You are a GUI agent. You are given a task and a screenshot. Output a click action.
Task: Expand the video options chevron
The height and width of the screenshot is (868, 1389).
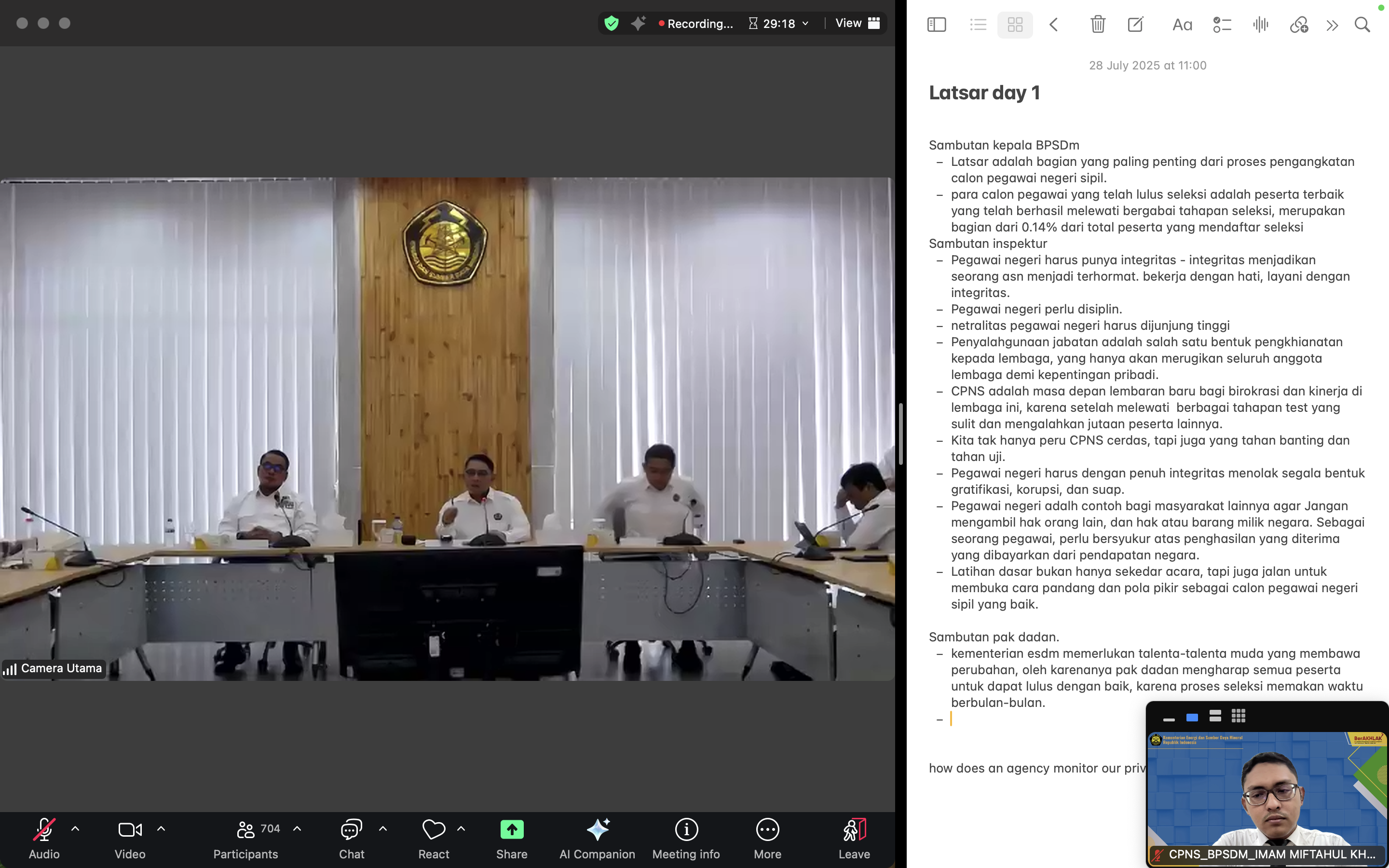click(161, 829)
